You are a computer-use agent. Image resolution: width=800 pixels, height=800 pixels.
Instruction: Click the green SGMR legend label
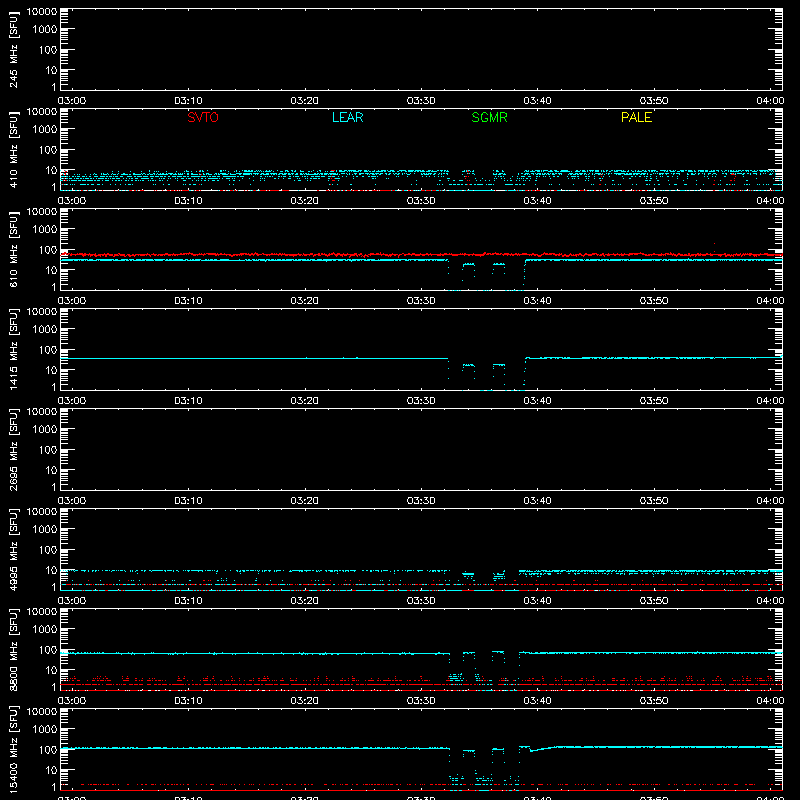[x=489, y=117]
